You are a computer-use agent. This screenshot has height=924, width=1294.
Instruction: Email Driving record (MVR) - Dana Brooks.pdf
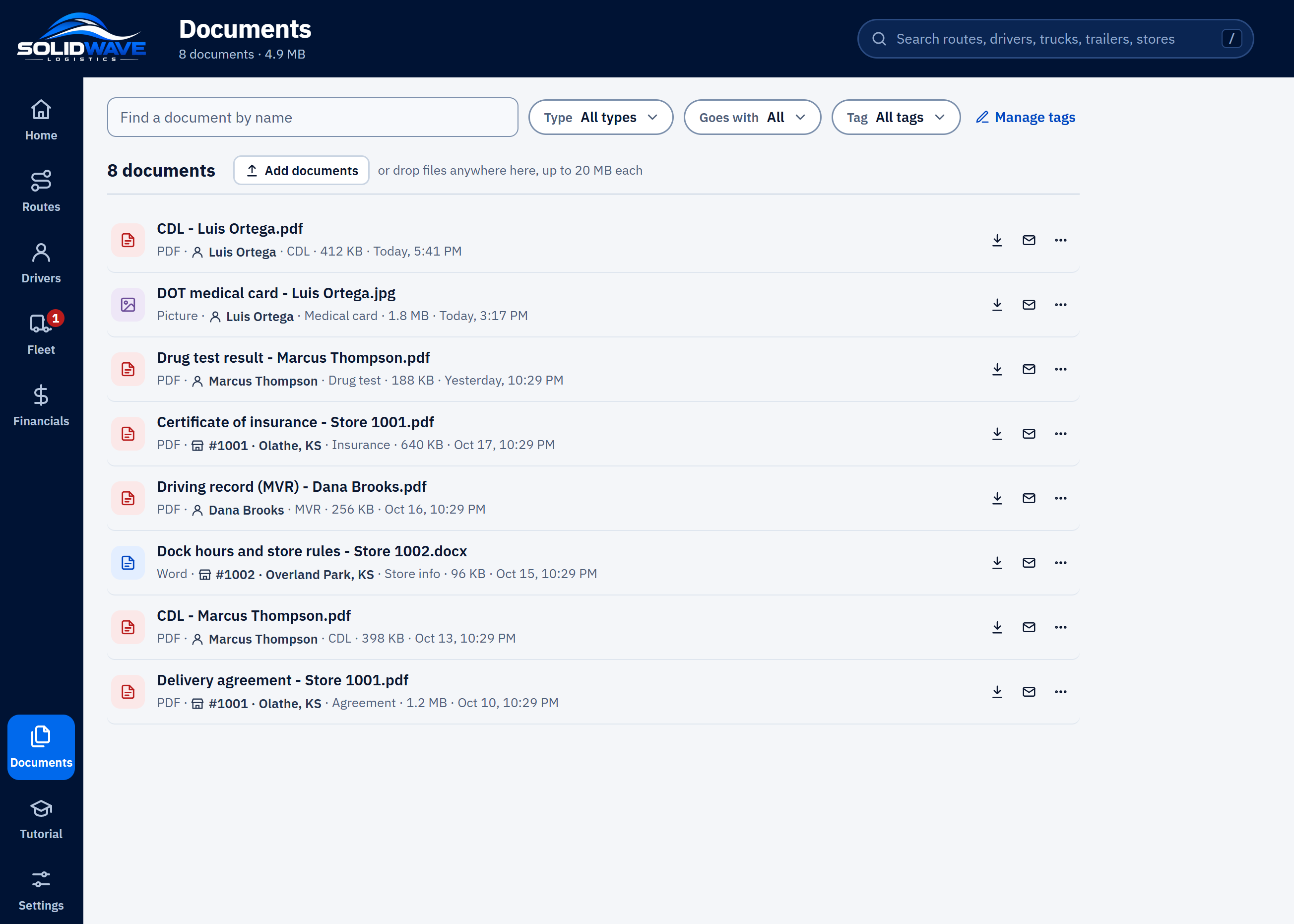(x=1029, y=498)
